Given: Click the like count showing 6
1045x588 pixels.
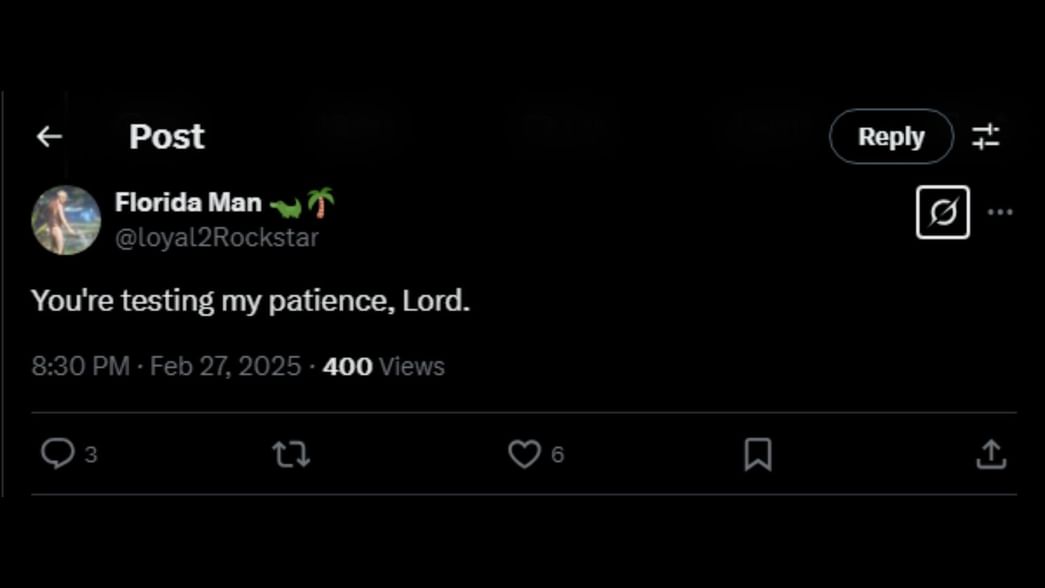Looking at the screenshot, I should coord(557,454).
